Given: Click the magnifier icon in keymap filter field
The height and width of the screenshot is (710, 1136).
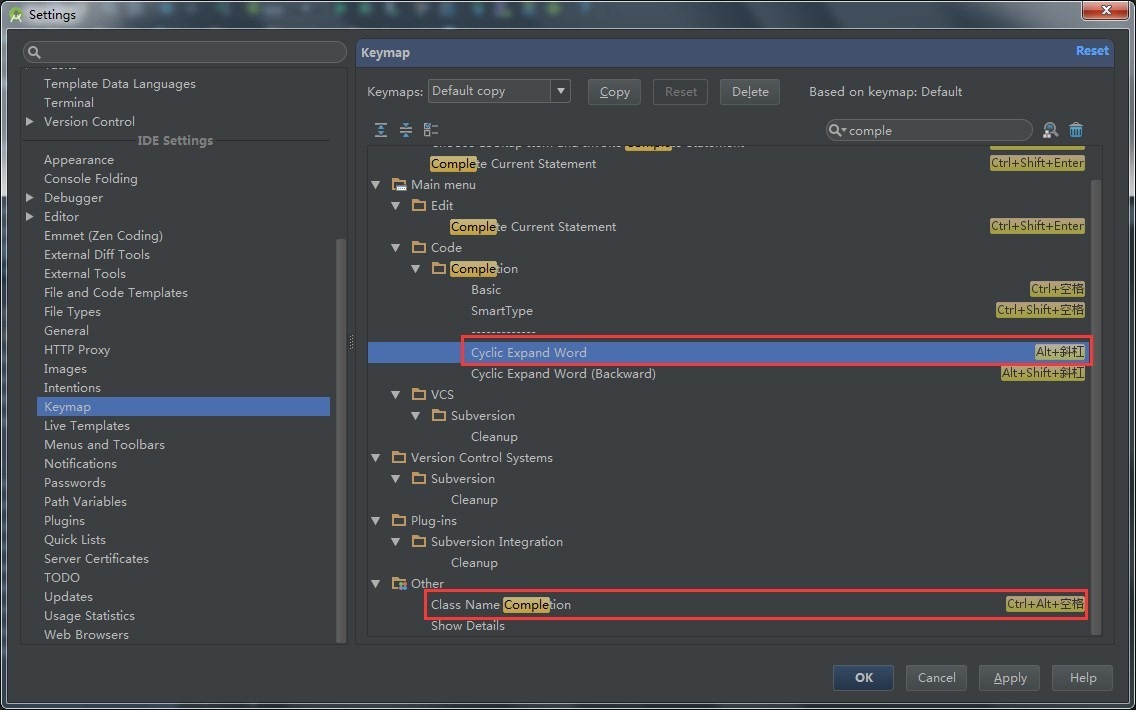Looking at the screenshot, I should tap(837, 131).
